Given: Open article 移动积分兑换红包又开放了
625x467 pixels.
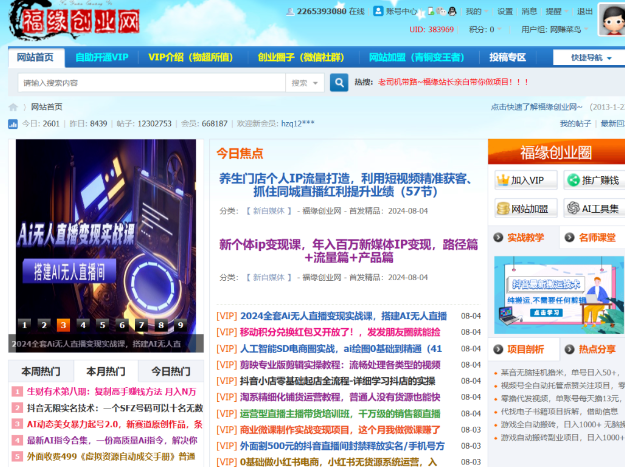Looking at the screenshot, I should point(340,332).
